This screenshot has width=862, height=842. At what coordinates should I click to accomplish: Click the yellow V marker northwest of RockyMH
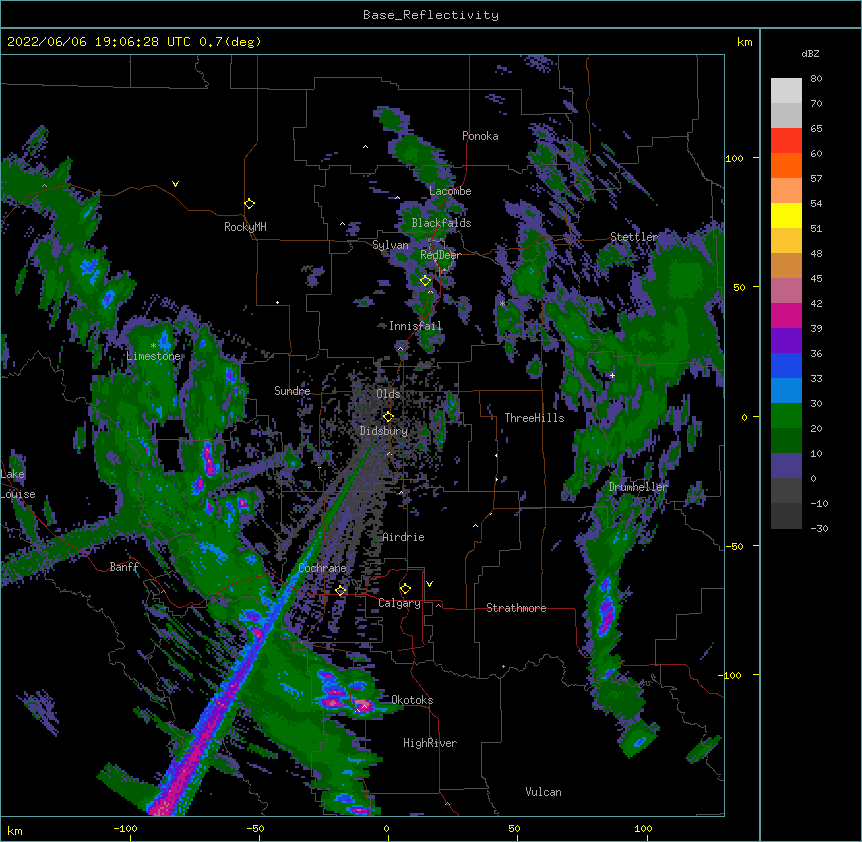point(175,184)
